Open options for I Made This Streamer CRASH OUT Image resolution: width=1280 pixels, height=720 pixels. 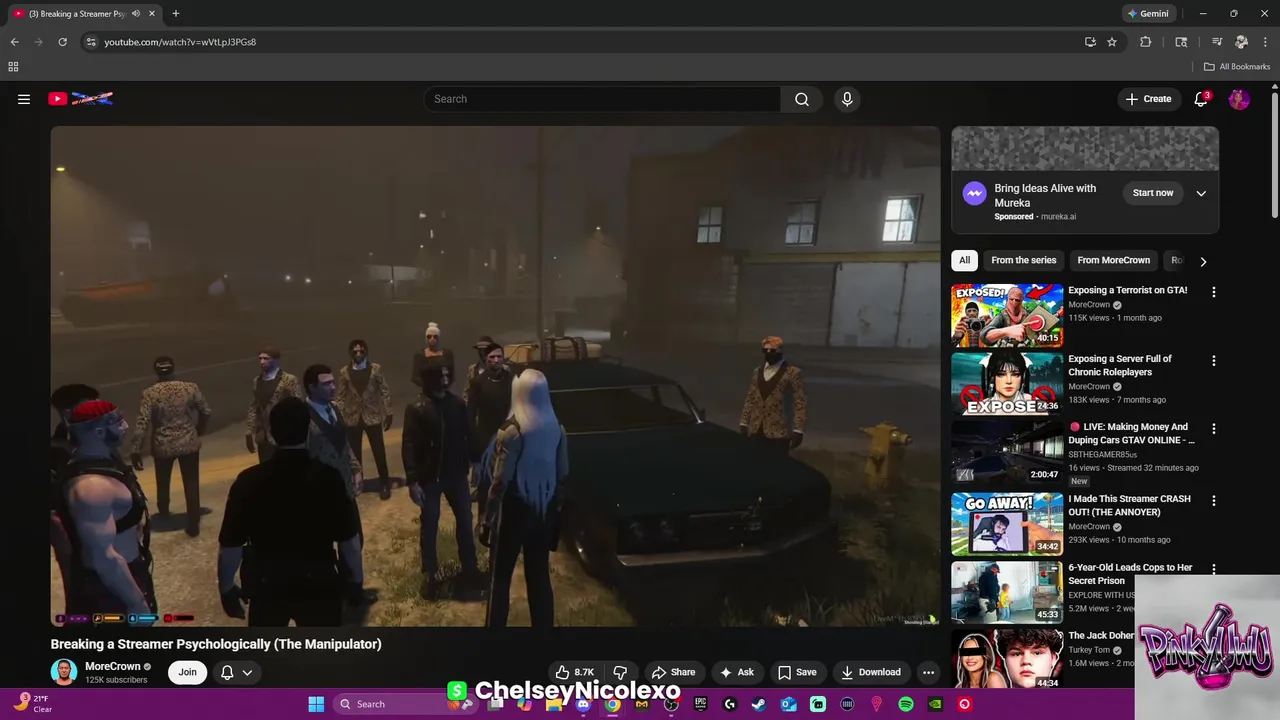tap(1214, 500)
